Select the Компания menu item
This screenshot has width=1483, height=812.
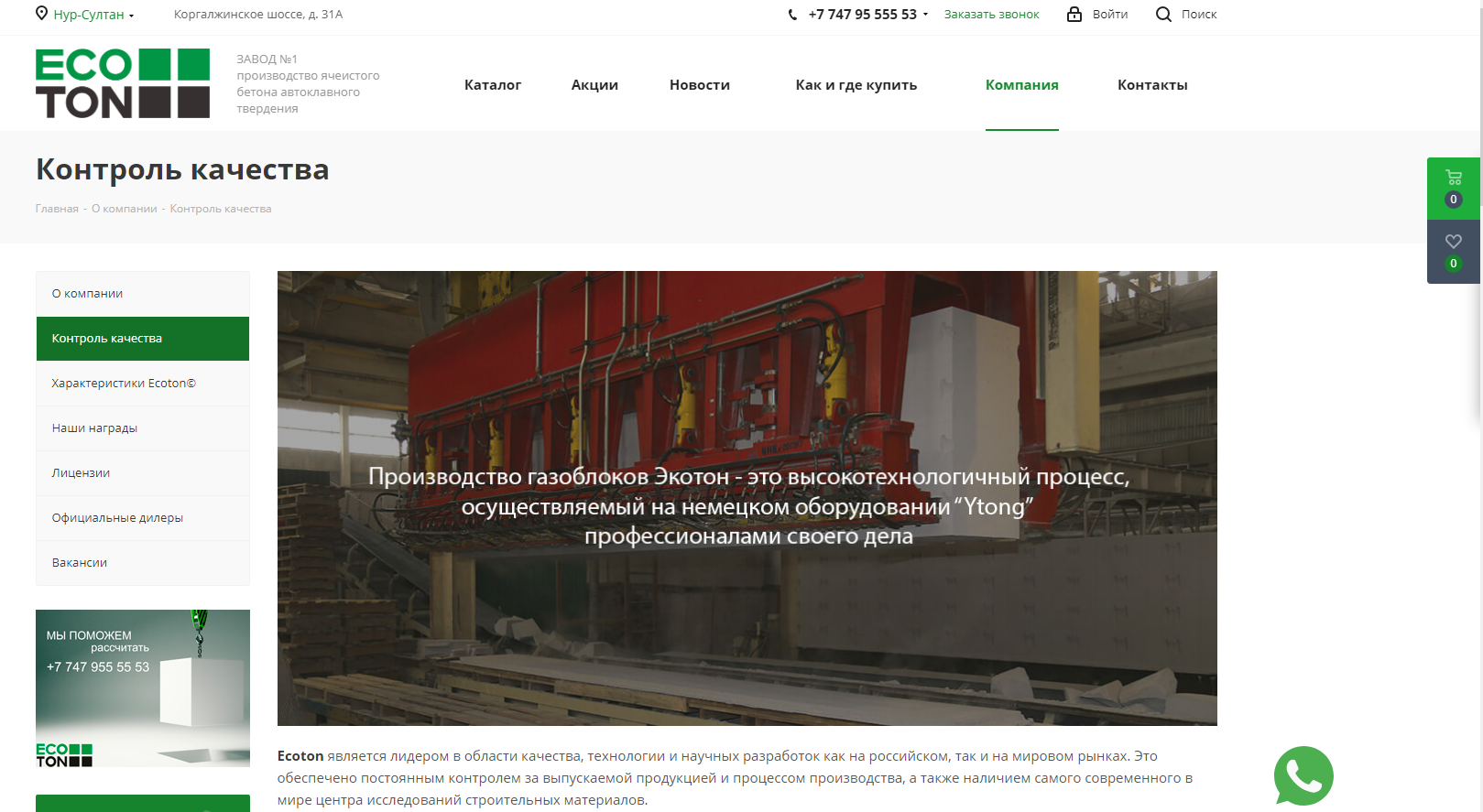[1022, 85]
